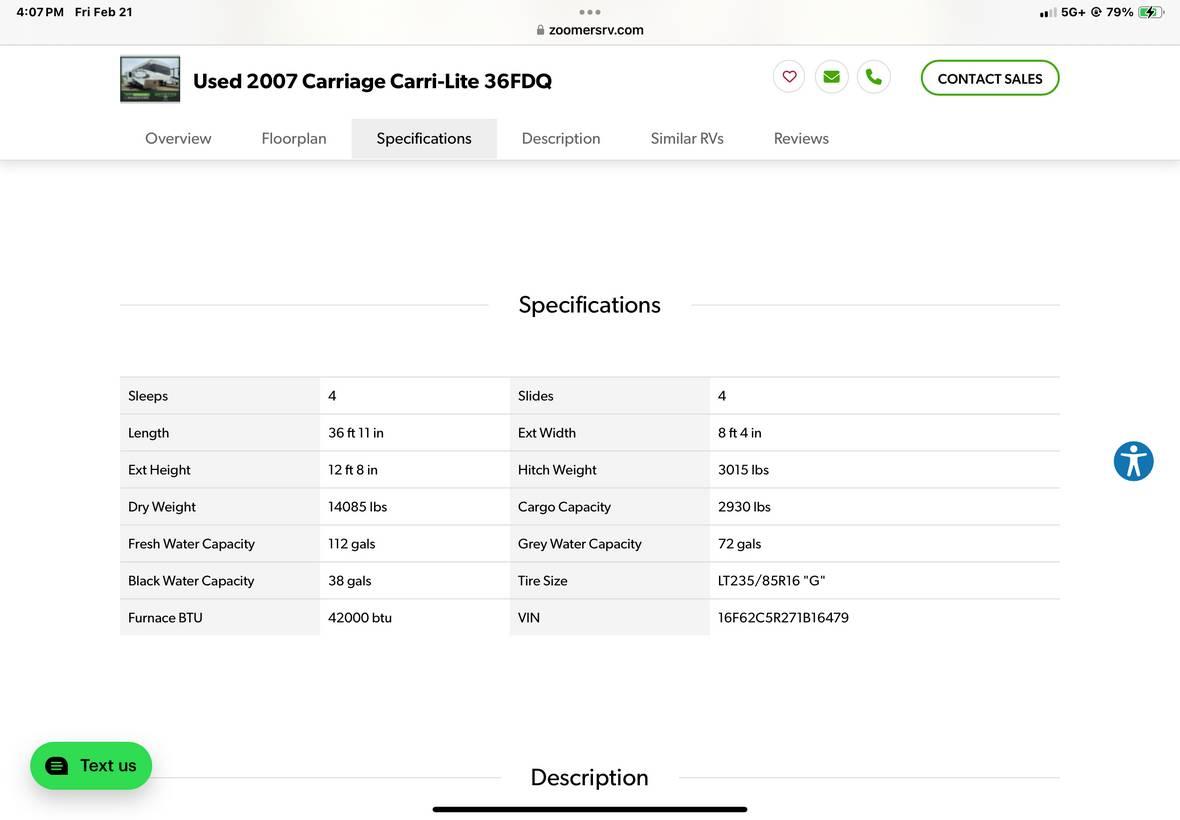This screenshot has width=1180, height=820.
Task: Select the Length value 36 ft 11 in
Action: [x=356, y=433]
